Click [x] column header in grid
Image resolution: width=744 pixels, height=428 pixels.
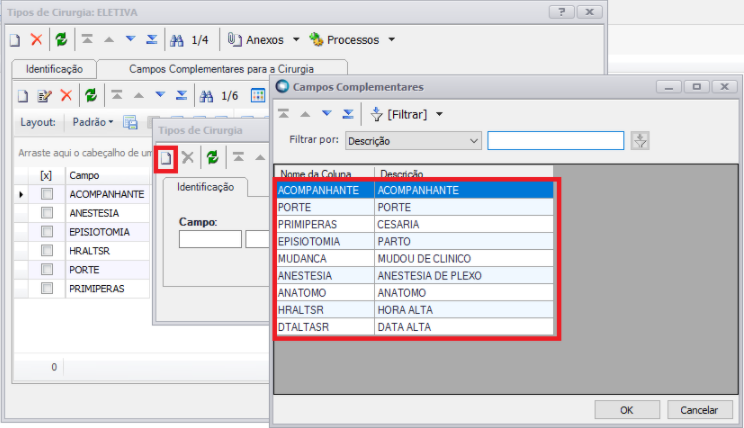(46, 176)
